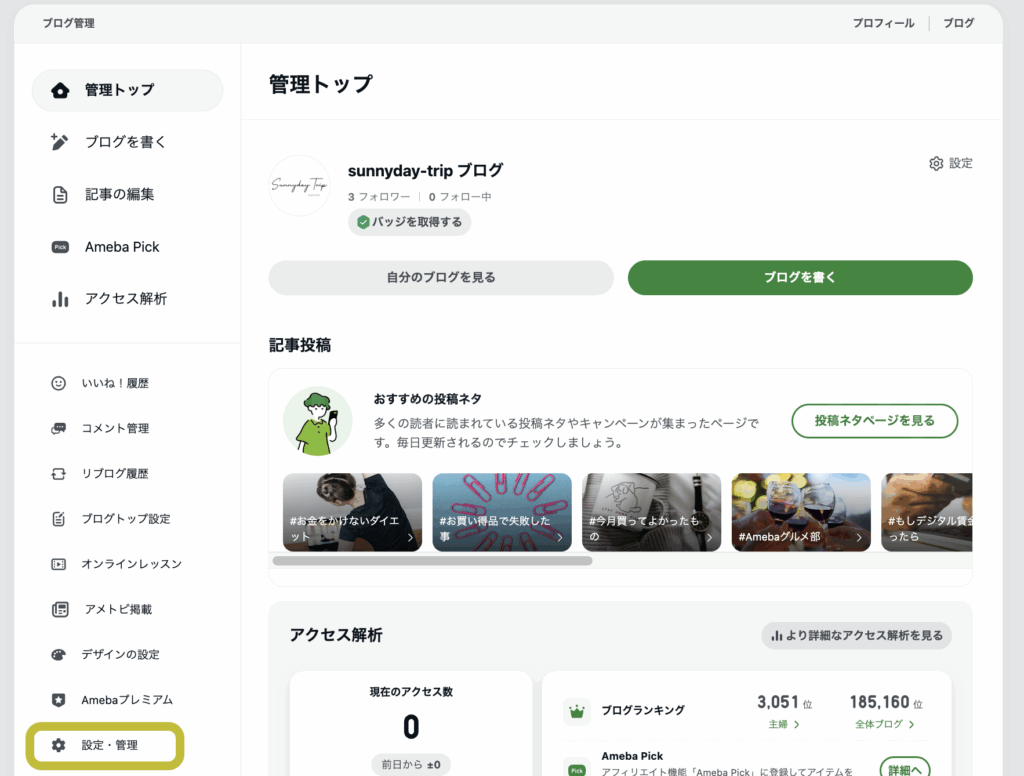Click the バッジを取得する button
This screenshot has height=776, width=1024.
pos(409,222)
